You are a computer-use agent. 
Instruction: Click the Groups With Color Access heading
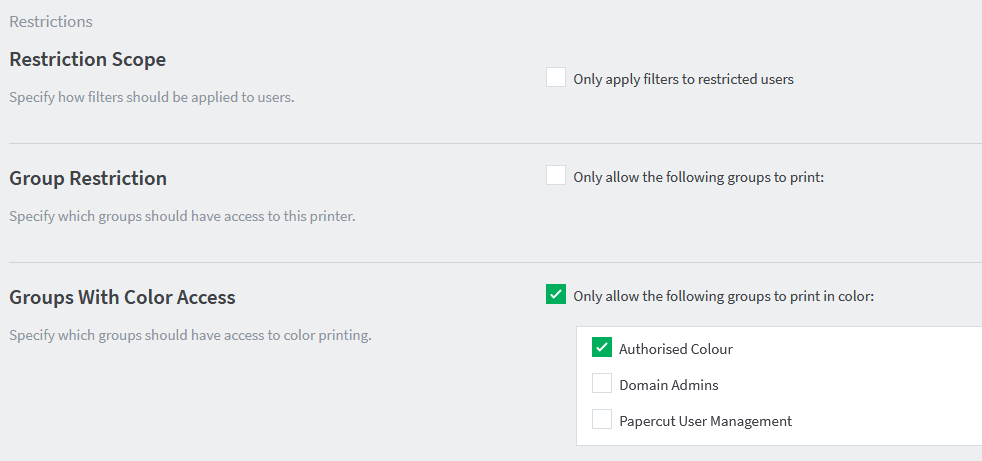tap(122, 298)
